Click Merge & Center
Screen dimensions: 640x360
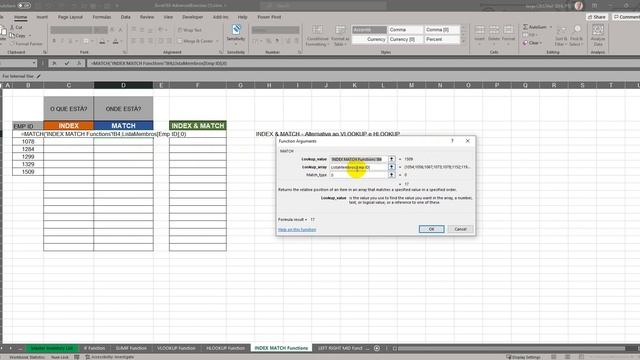tap(196, 41)
